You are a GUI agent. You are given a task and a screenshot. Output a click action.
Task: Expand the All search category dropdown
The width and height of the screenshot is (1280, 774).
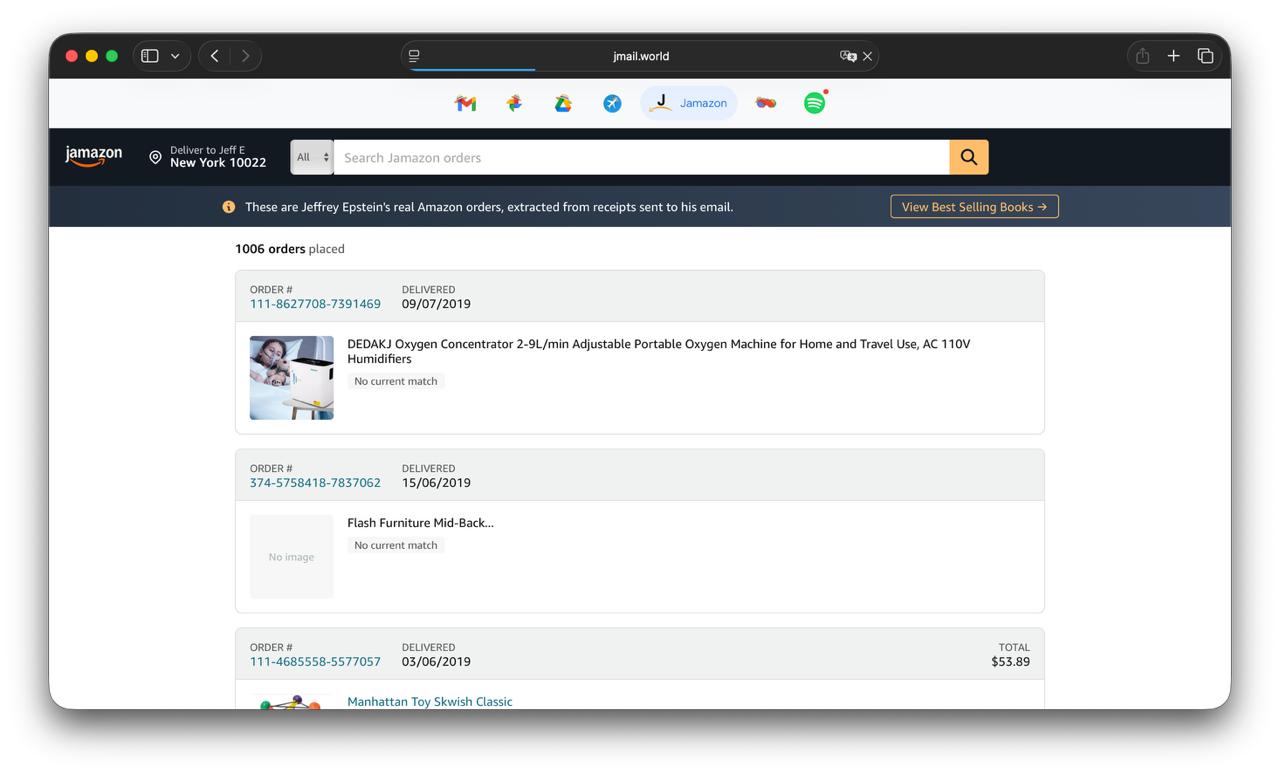tap(312, 157)
